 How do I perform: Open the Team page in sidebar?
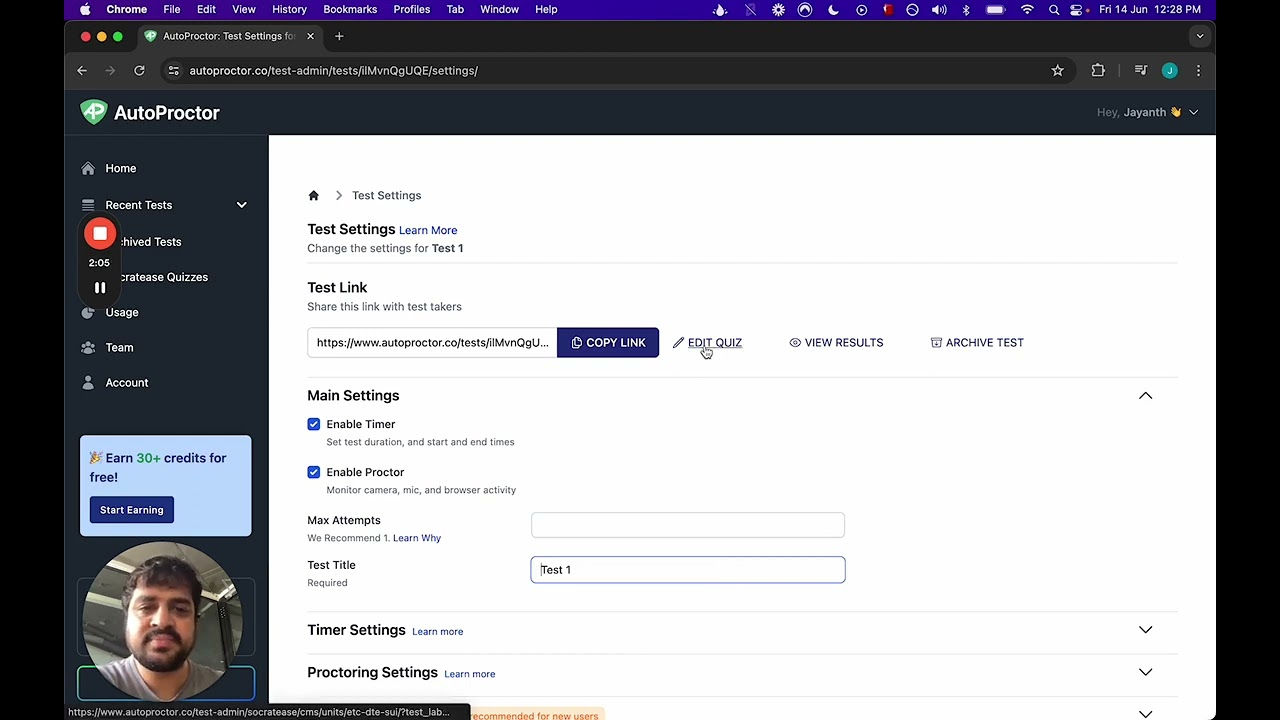click(119, 347)
